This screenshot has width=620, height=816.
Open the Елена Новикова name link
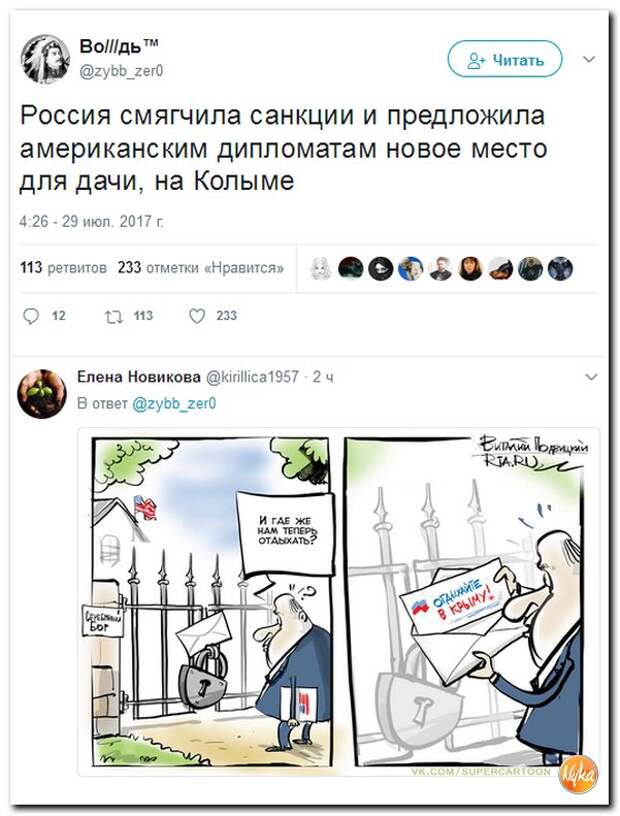click(138, 377)
